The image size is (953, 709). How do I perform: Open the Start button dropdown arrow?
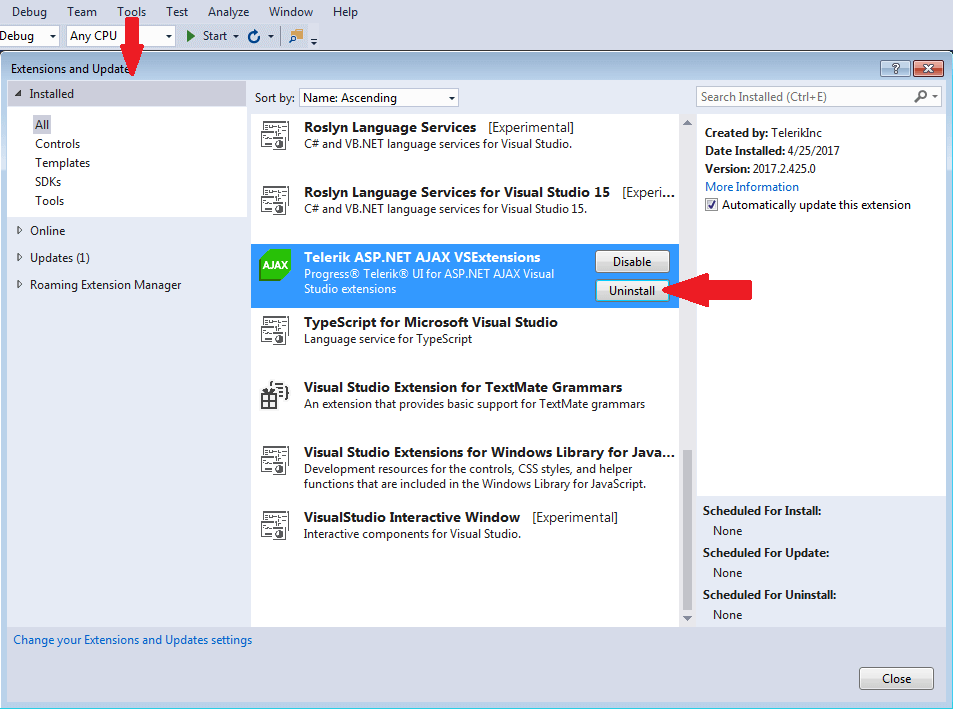click(236, 36)
